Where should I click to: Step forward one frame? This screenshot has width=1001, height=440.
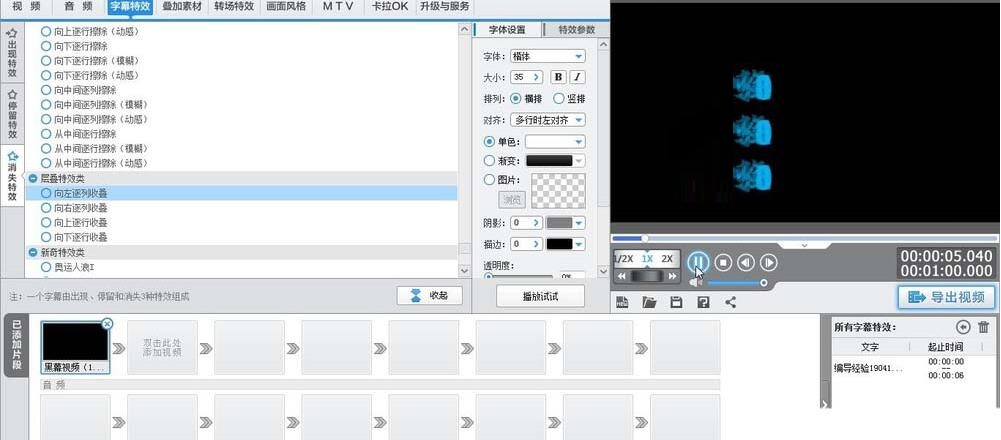769,262
